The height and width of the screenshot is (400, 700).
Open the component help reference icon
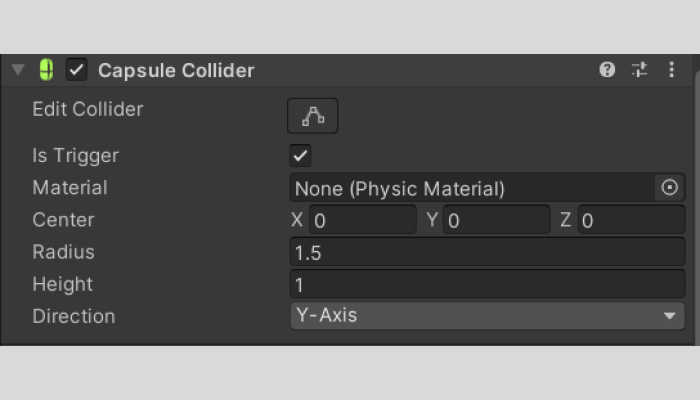click(607, 70)
